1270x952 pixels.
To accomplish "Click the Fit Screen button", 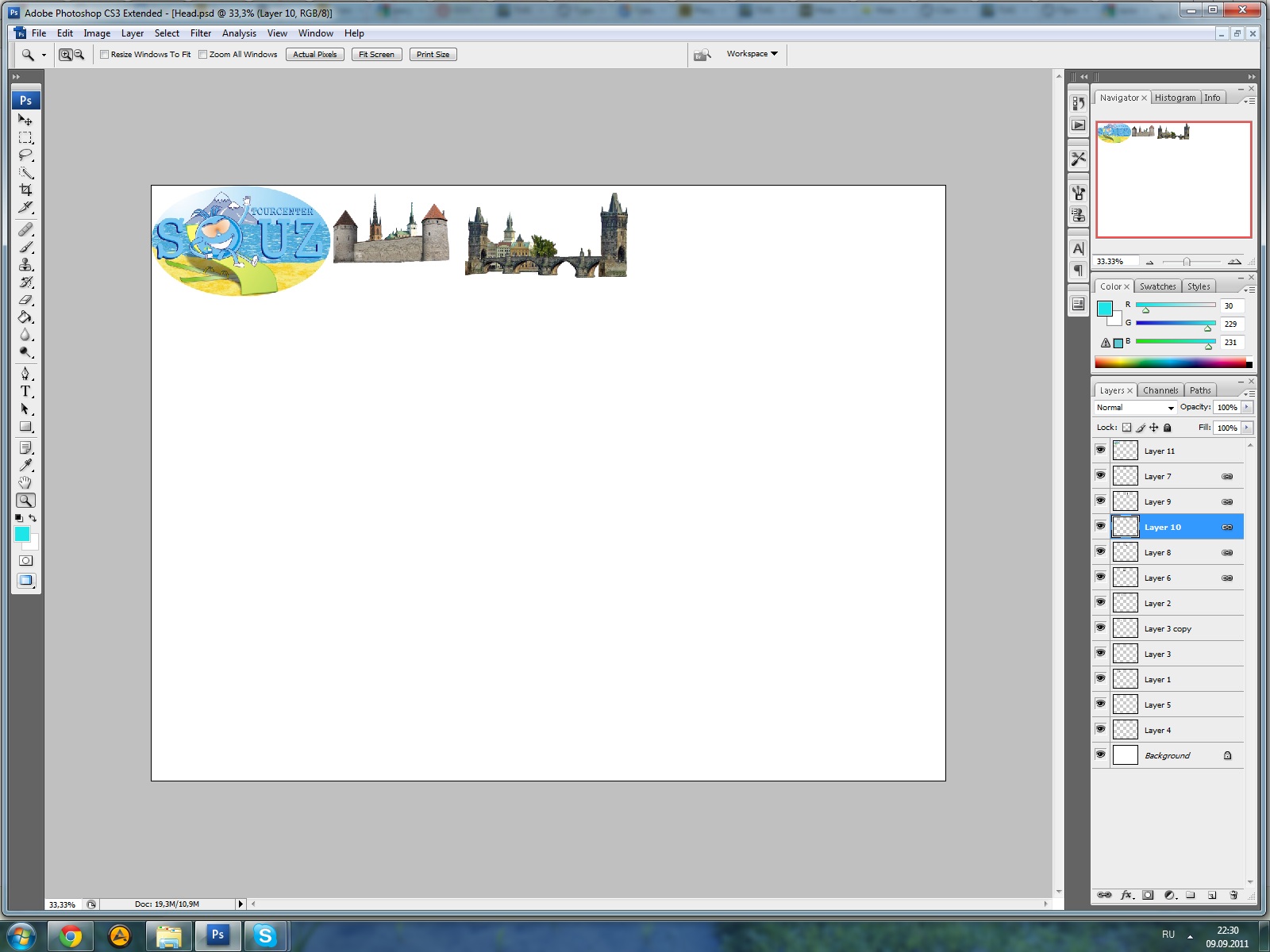I will pyautogui.click(x=376, y=55).
